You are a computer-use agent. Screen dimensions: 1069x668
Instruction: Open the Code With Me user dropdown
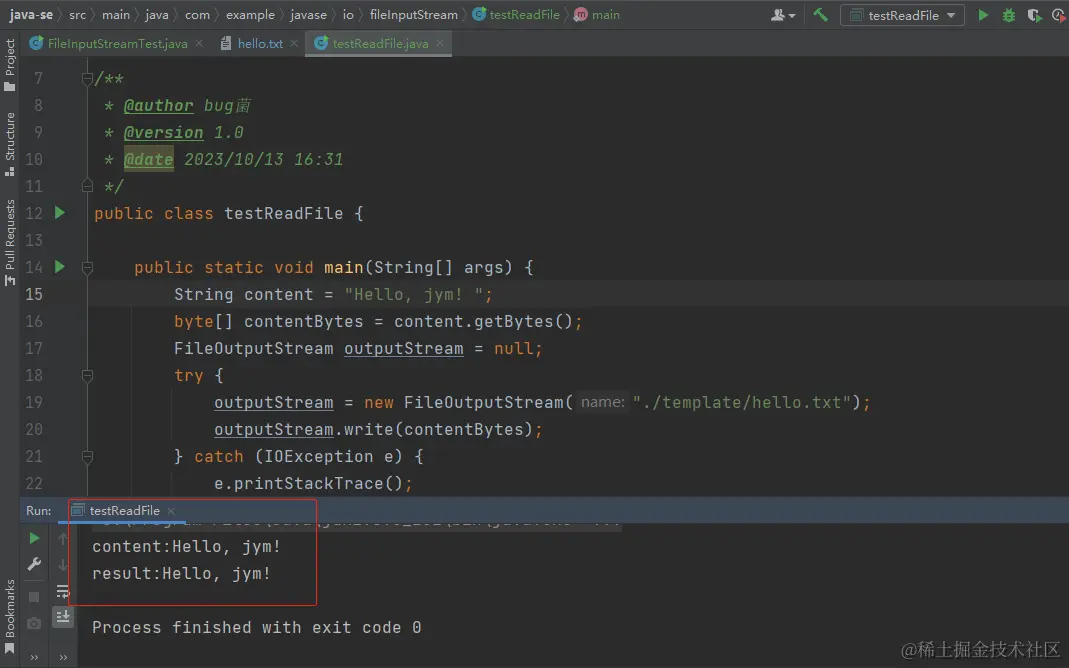(783, 14)
